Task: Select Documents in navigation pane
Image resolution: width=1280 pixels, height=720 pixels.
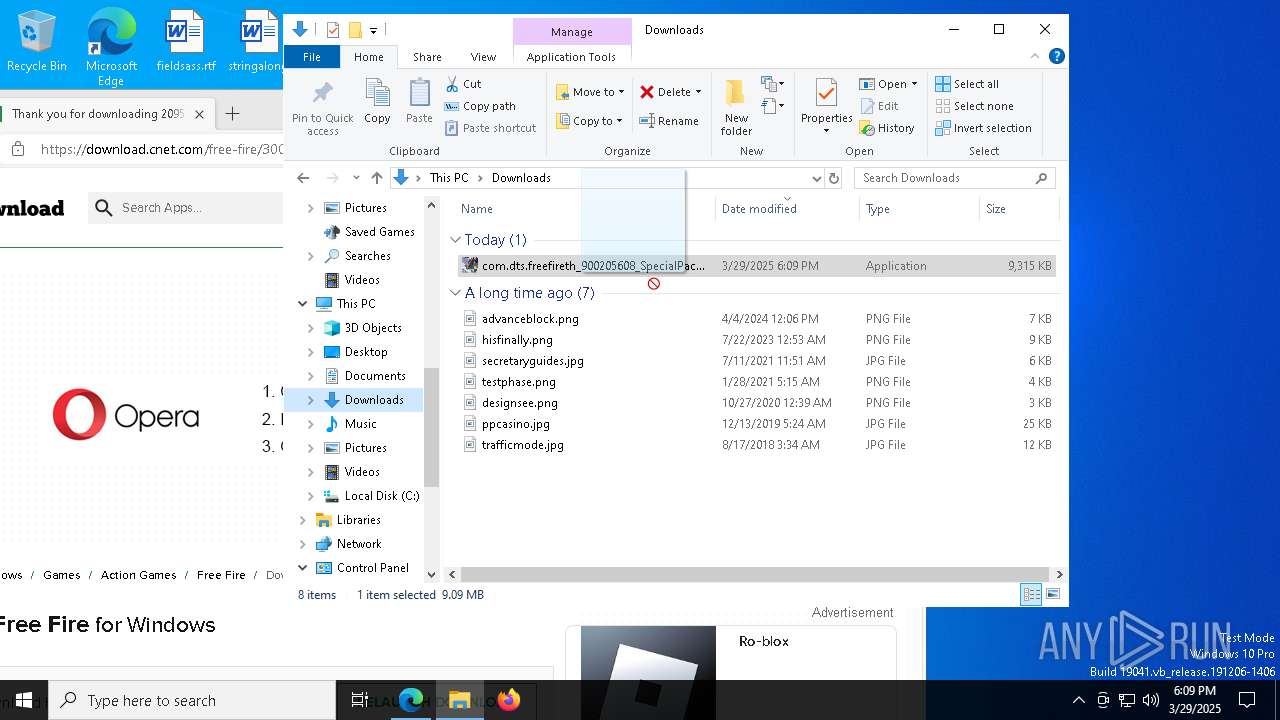Action: click(375, 376)
